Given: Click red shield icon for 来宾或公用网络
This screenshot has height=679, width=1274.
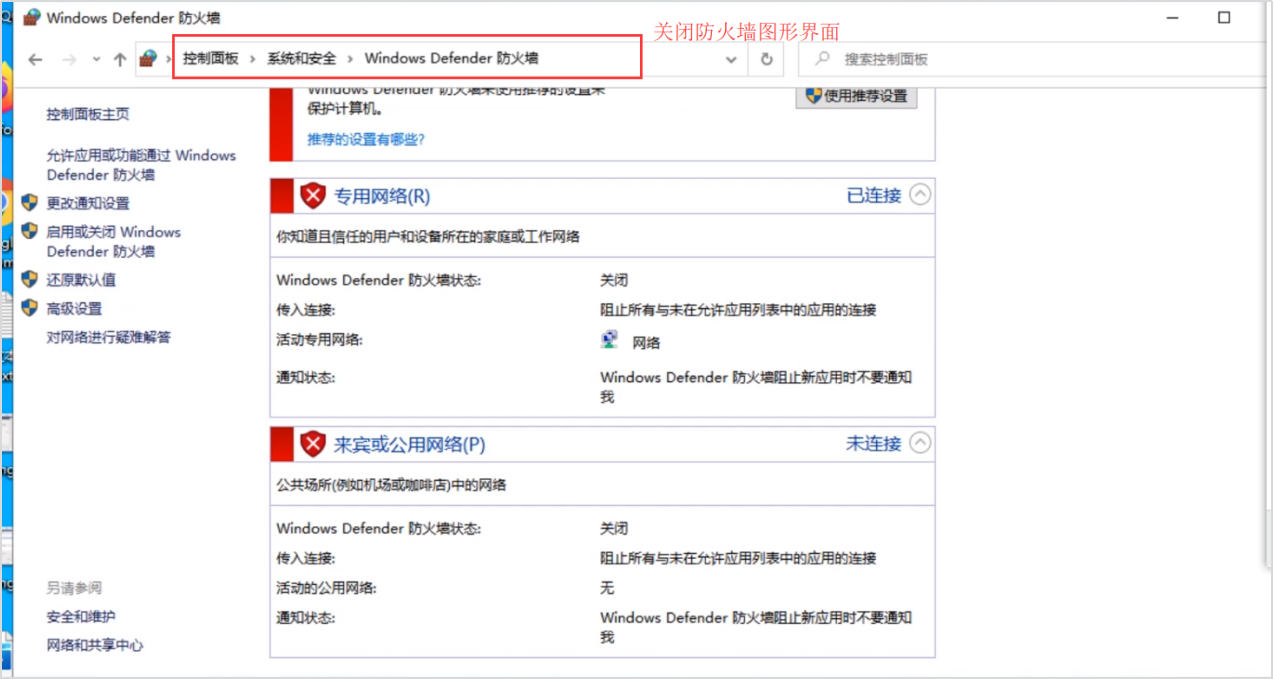Looking at the screenshot, I should coord(313,444).
